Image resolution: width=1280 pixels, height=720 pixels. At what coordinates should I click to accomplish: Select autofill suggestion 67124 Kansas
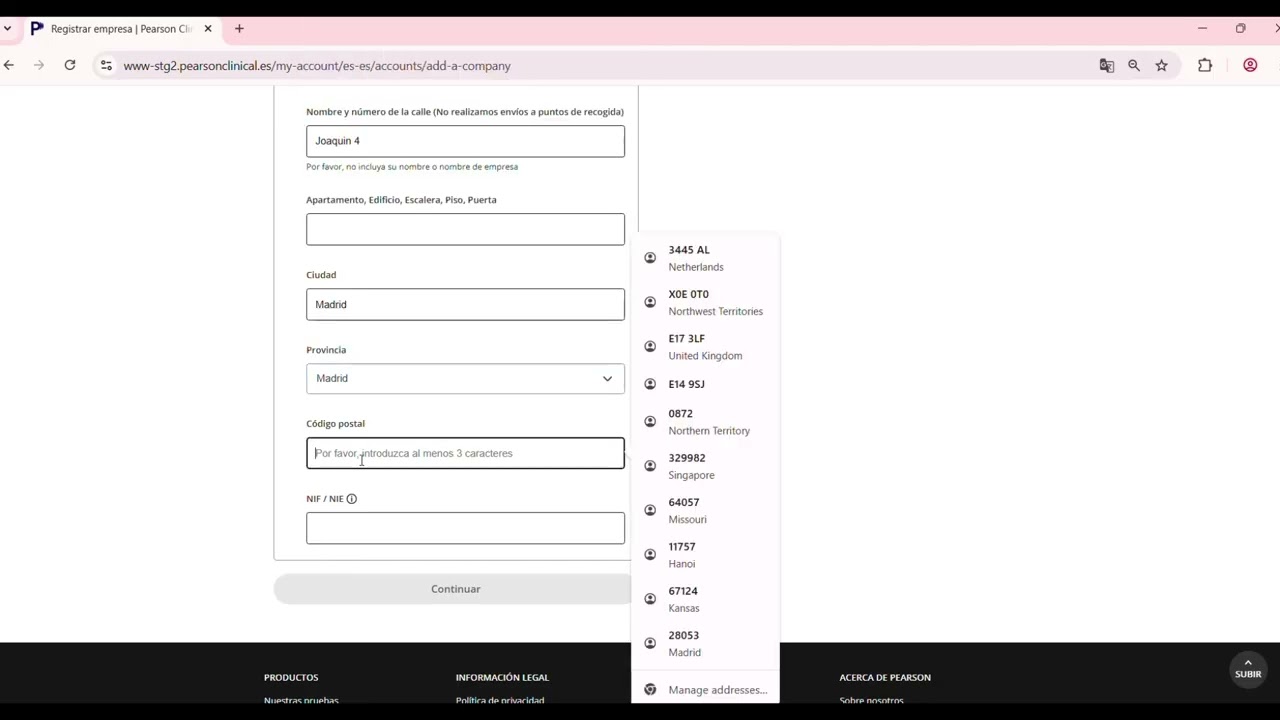pos(705,599)
